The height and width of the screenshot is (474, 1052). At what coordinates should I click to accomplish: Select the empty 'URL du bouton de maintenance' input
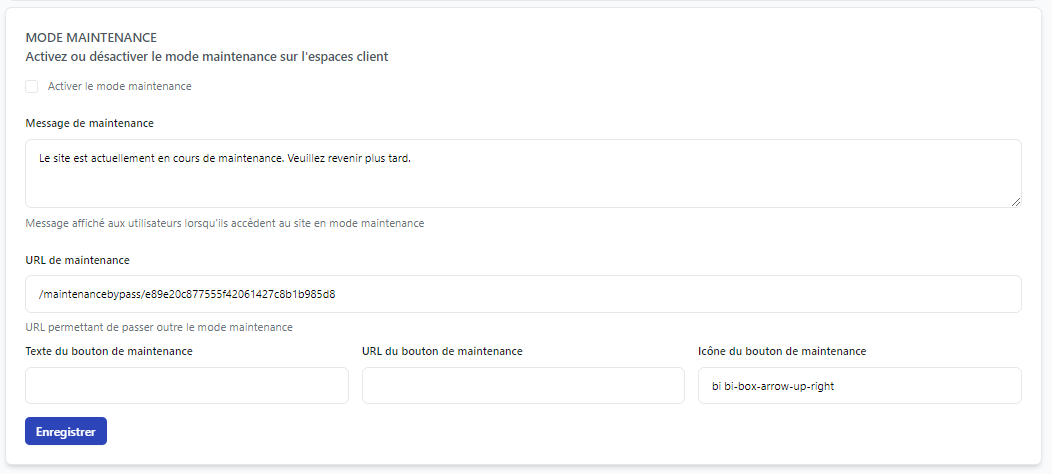coord(522,386)
